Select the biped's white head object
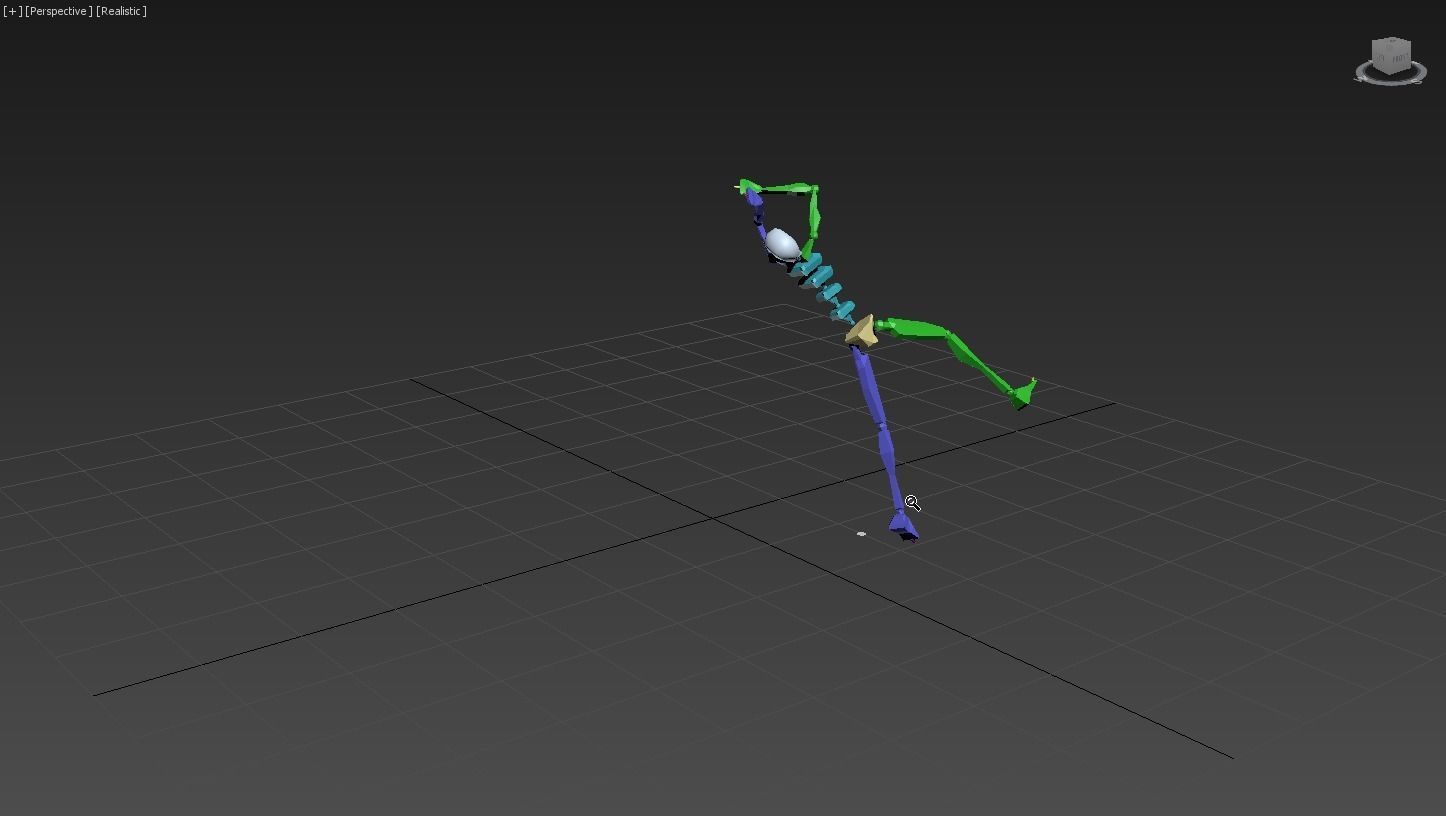Image resolution: width=1446 pixels, height=816 pixels. 781,244
